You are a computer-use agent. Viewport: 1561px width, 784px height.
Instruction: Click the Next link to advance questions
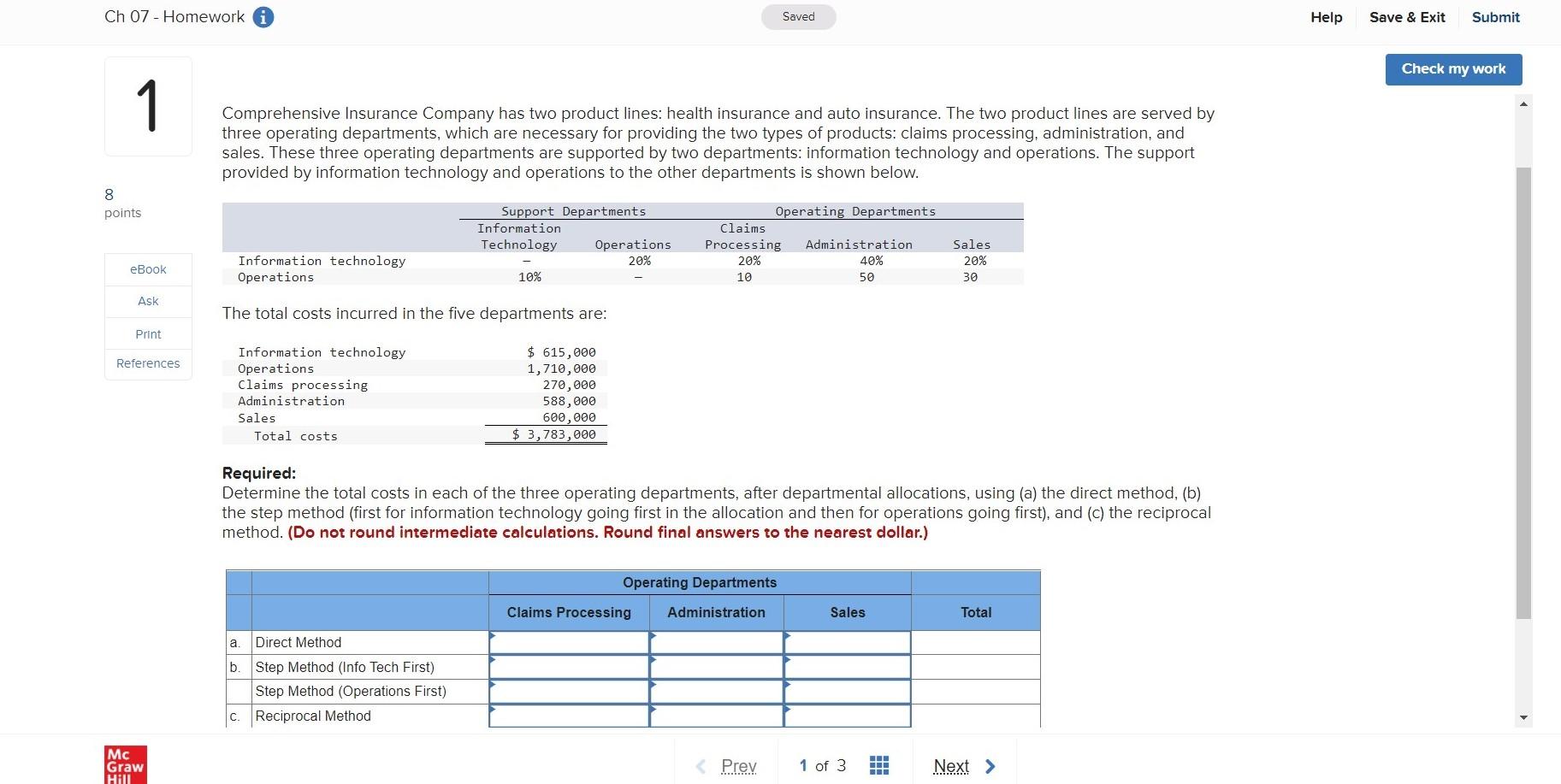(952, 765)
